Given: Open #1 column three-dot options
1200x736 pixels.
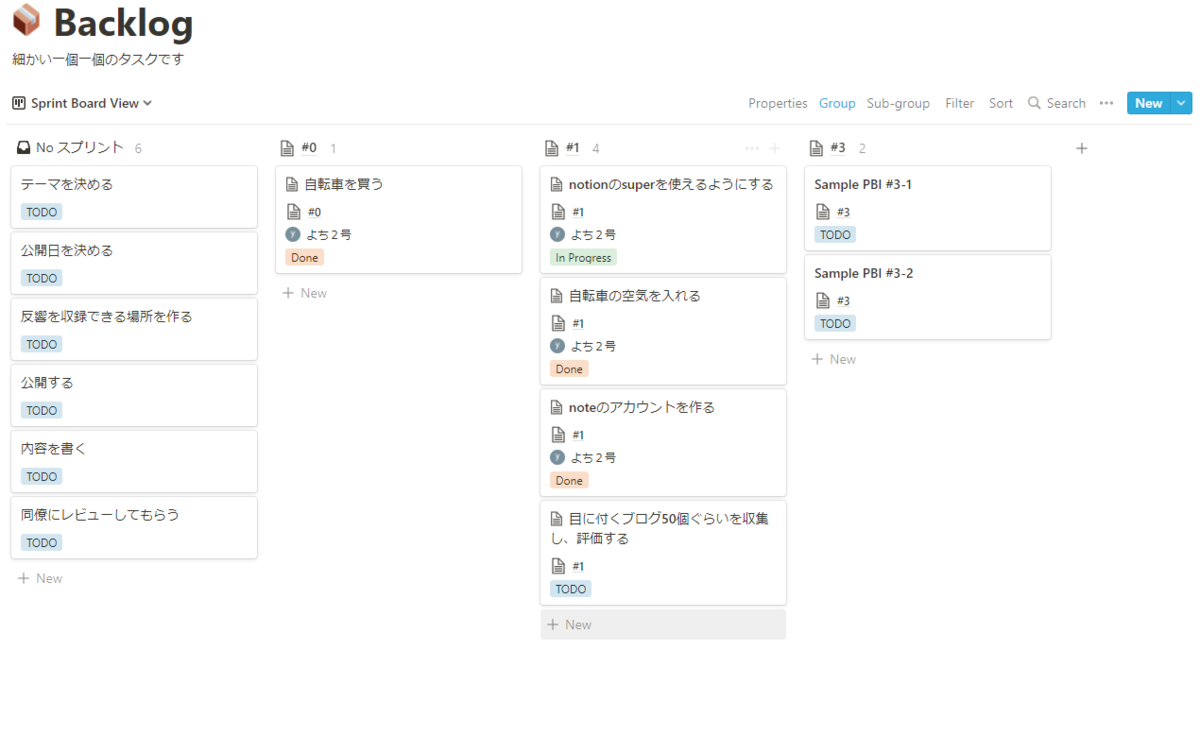Looking at the screenshot, I should [752, 148].
